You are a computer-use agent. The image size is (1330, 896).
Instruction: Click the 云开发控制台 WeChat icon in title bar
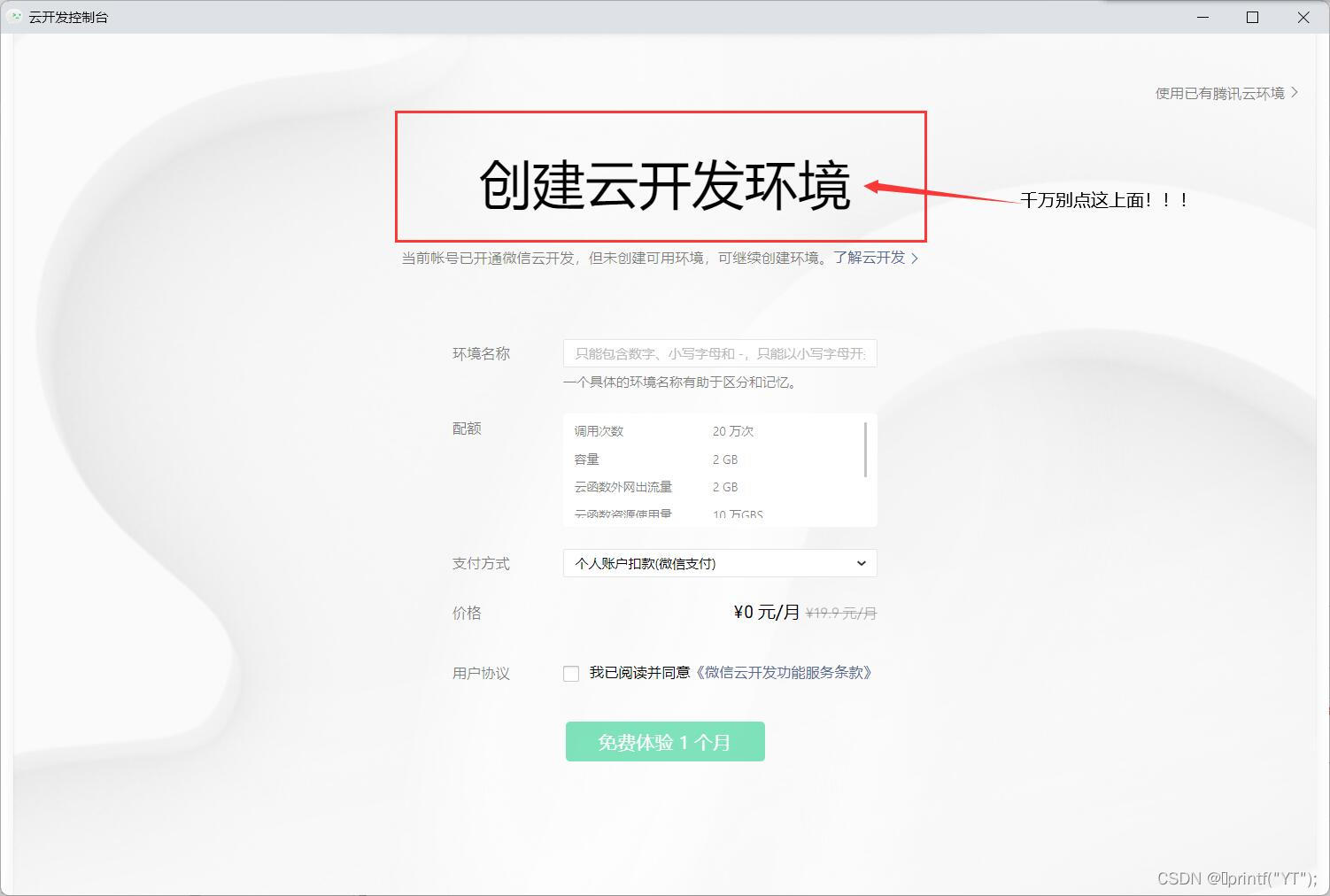(x=16, y=16)
